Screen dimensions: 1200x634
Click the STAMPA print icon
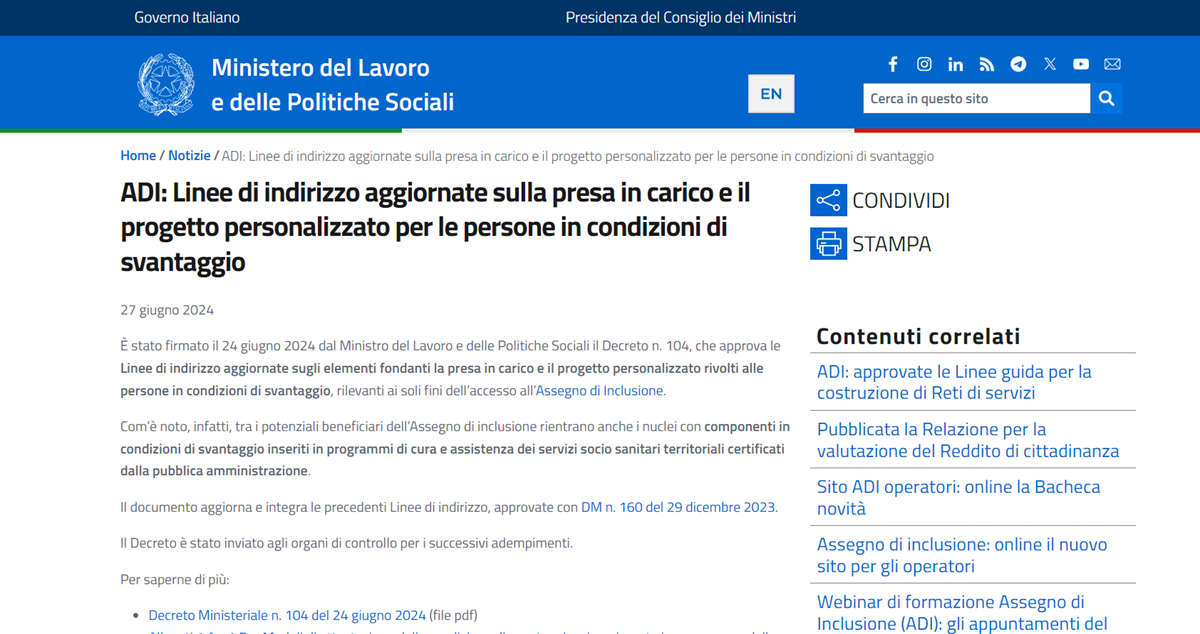tap(827, 243)
